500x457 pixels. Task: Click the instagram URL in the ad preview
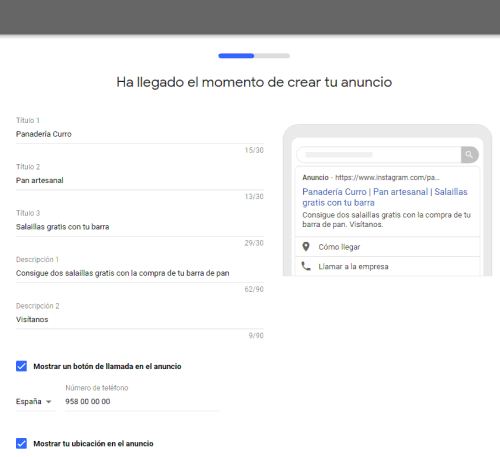pyautogui.click(x=387, y=177)
